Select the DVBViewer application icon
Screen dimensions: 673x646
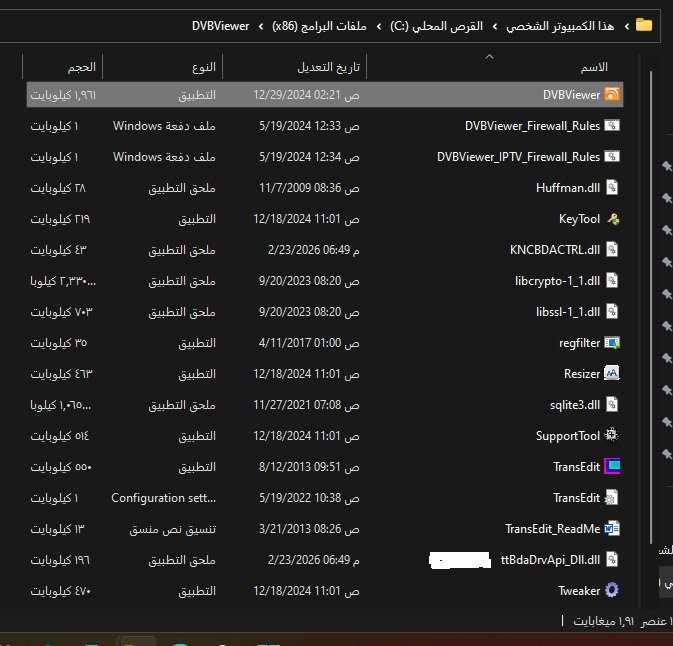tap(612, 95)
